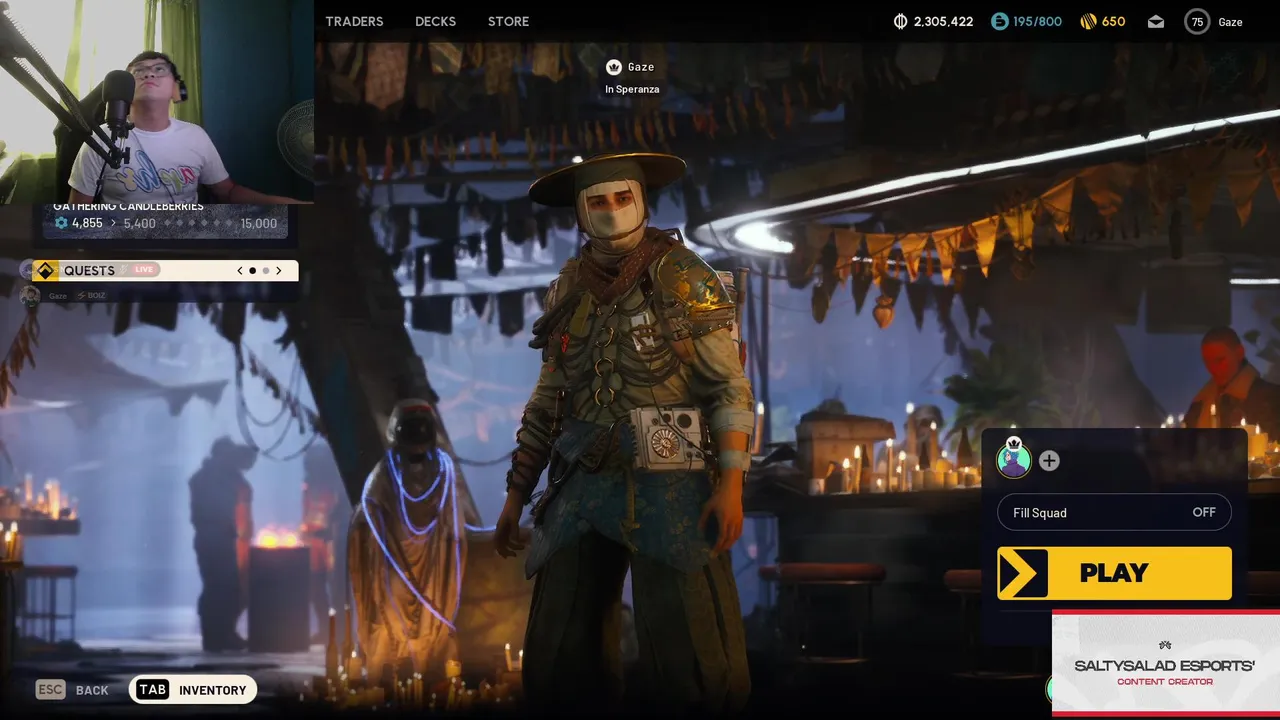Click the 195/800 stash value

point(1038,21)
